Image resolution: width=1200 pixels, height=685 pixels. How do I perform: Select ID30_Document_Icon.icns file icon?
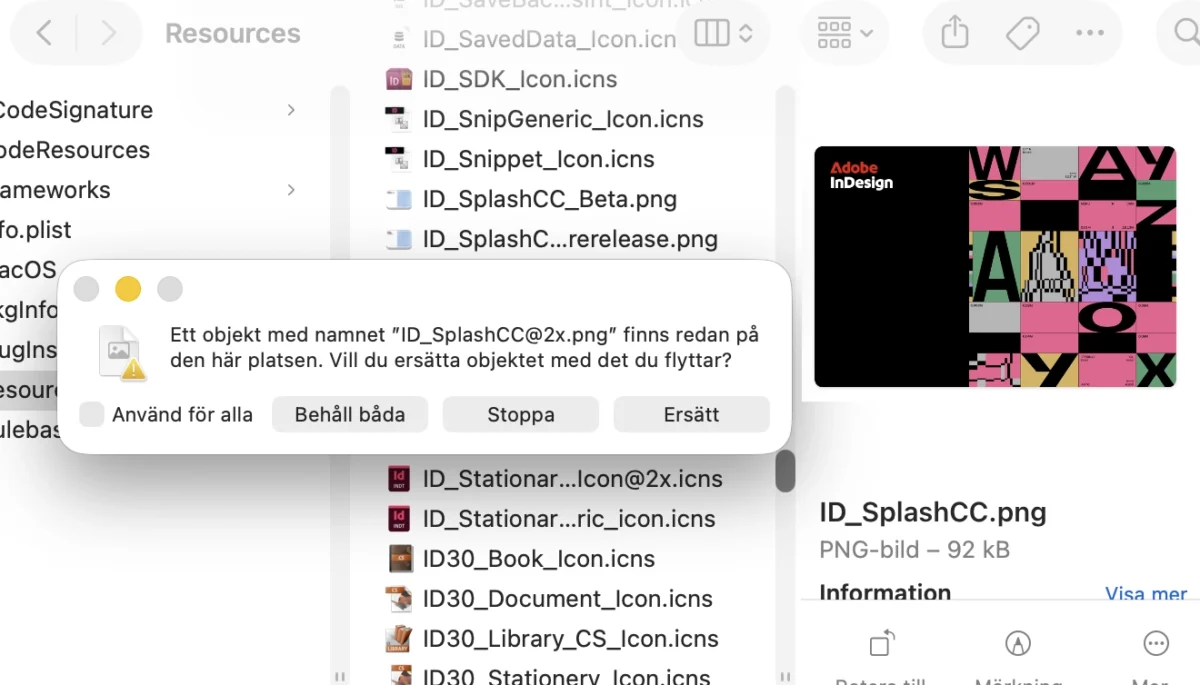[399, 599]
